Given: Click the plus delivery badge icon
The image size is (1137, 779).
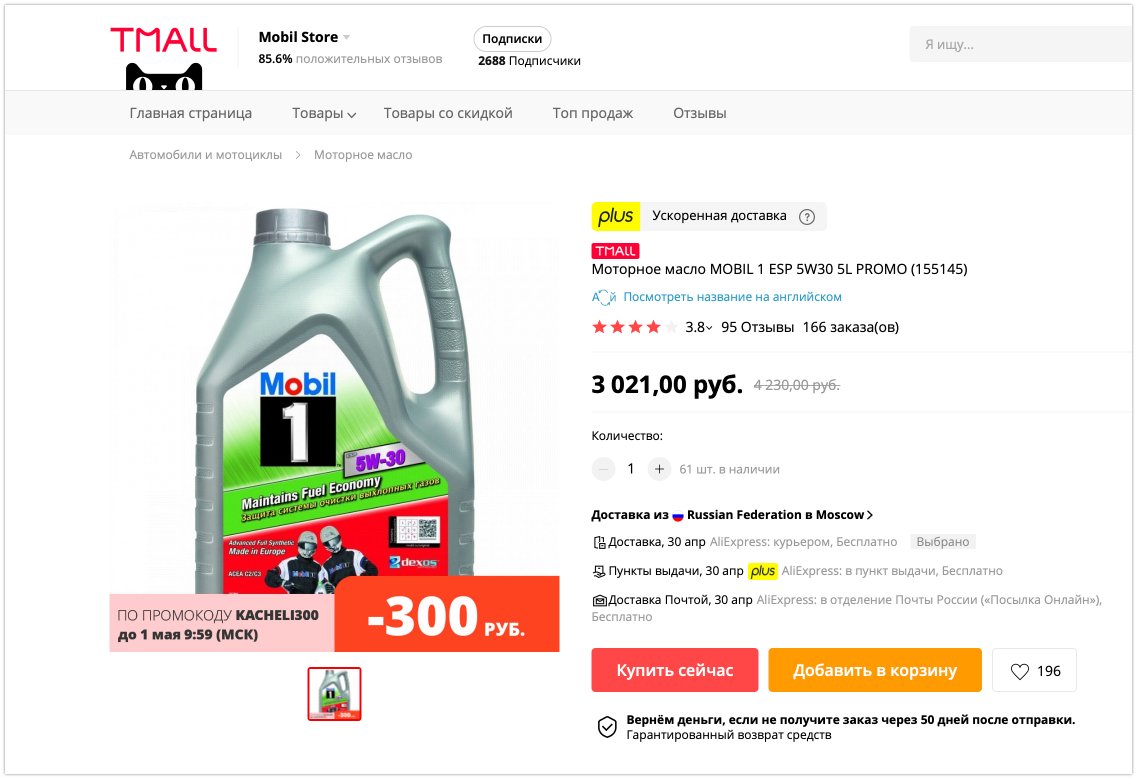Looking at the screenshot, I should (616, 216).
